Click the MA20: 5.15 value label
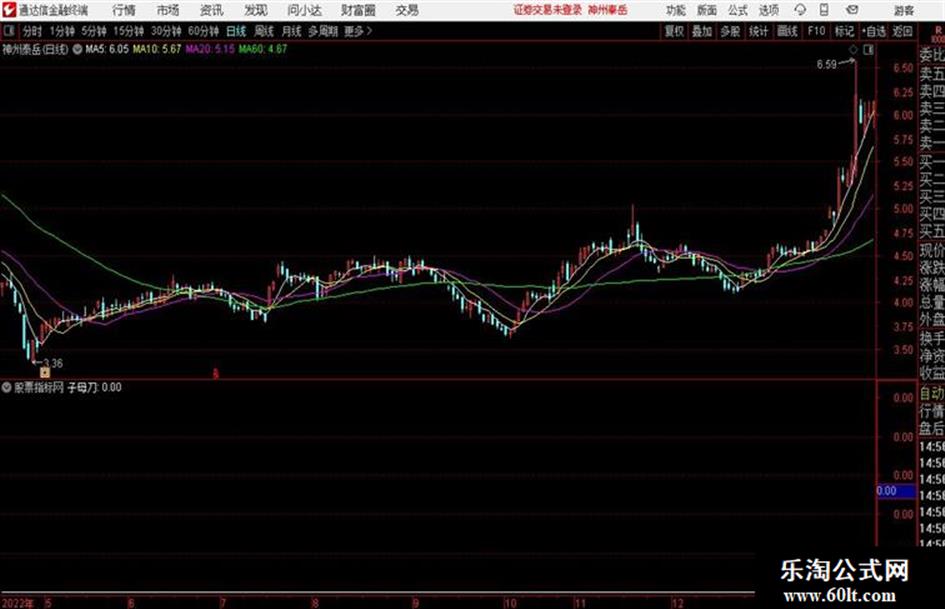Viewport: 945px width, 609px height. 210,49
